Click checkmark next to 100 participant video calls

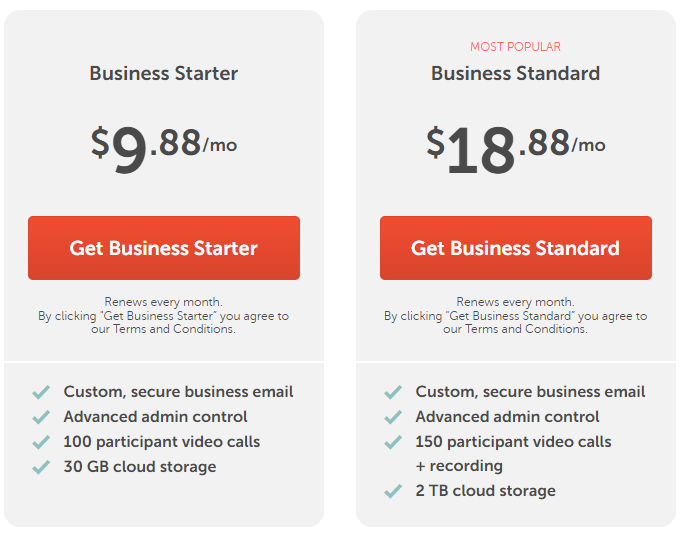coord(41,442)
